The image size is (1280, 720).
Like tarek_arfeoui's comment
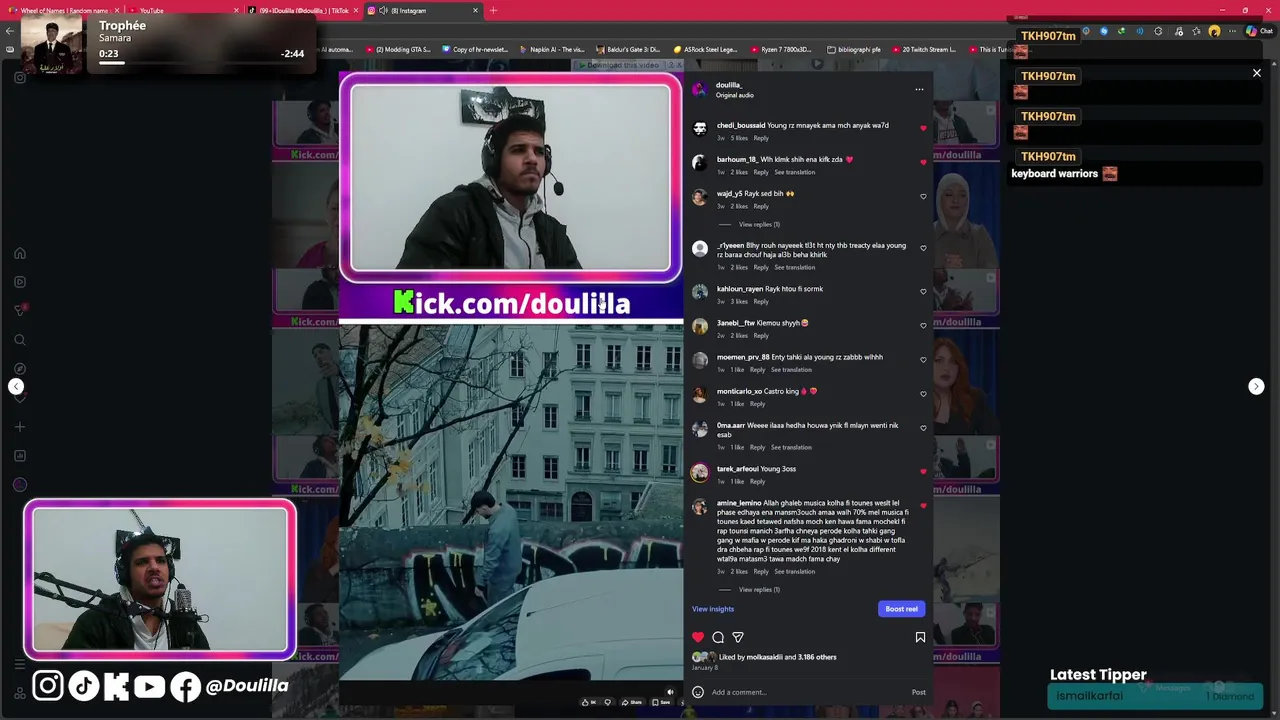pyautogui.click(x=923, y=472)
